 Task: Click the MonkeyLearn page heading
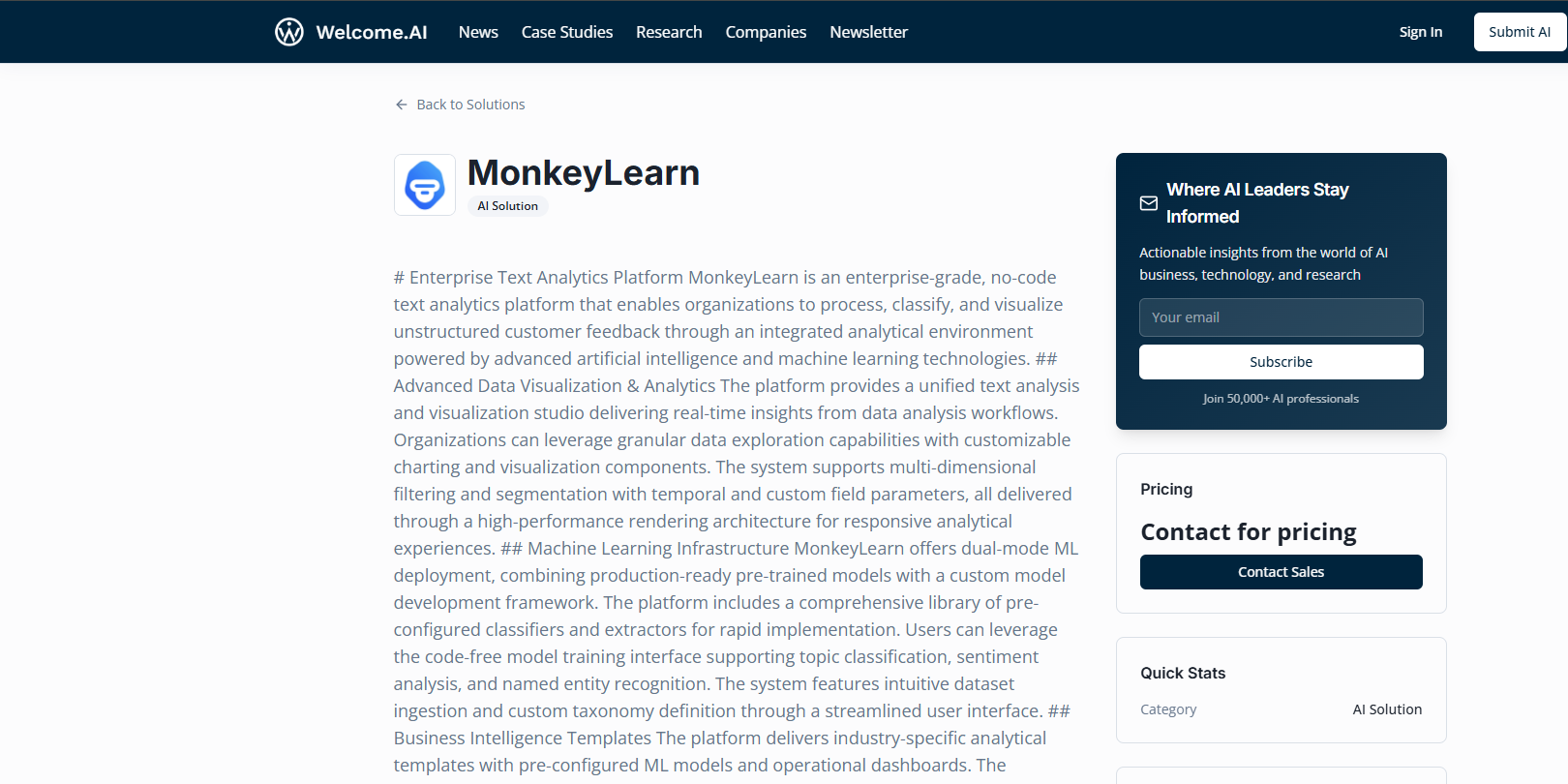[583, 173]
